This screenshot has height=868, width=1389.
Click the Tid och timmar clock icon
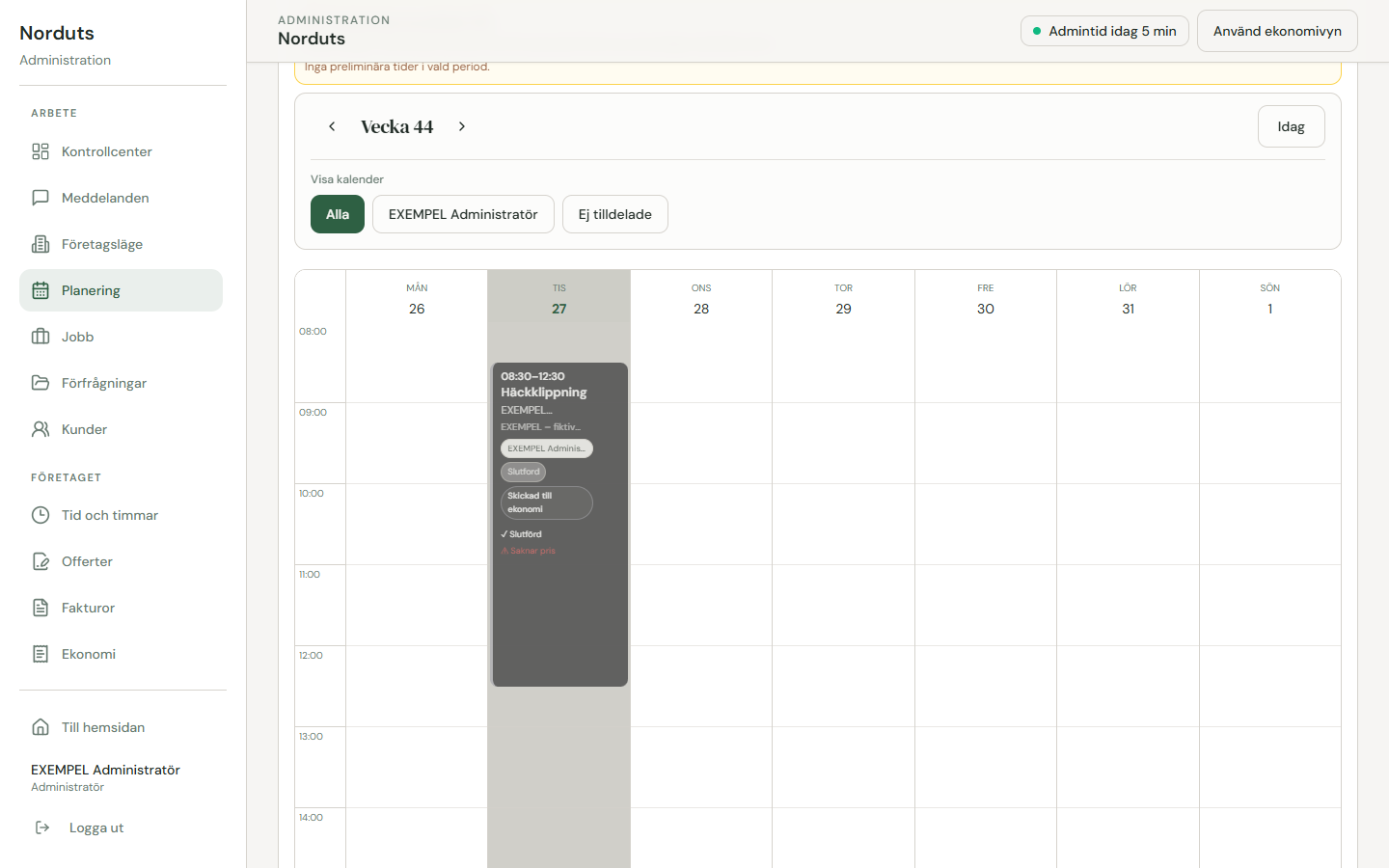(x=41, y=515)
